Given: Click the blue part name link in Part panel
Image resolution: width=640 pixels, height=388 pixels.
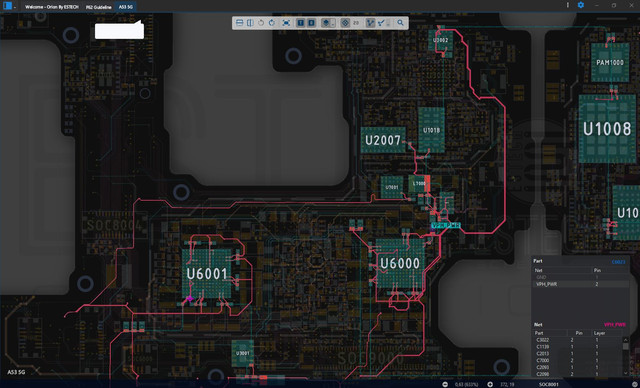Looking at the screenshot, I should pos(618,262).
